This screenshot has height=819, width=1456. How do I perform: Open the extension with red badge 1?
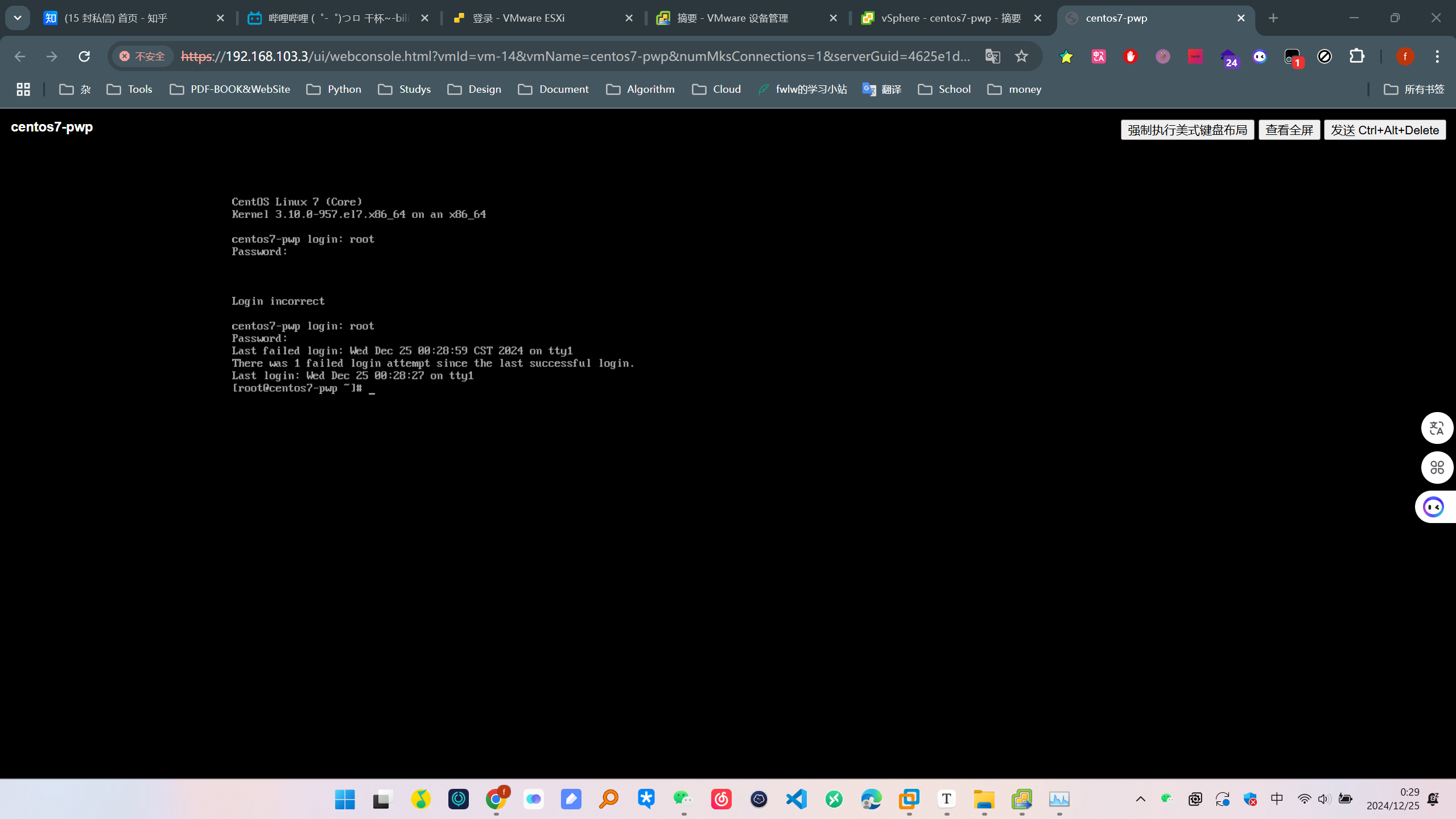[1293, 57]
